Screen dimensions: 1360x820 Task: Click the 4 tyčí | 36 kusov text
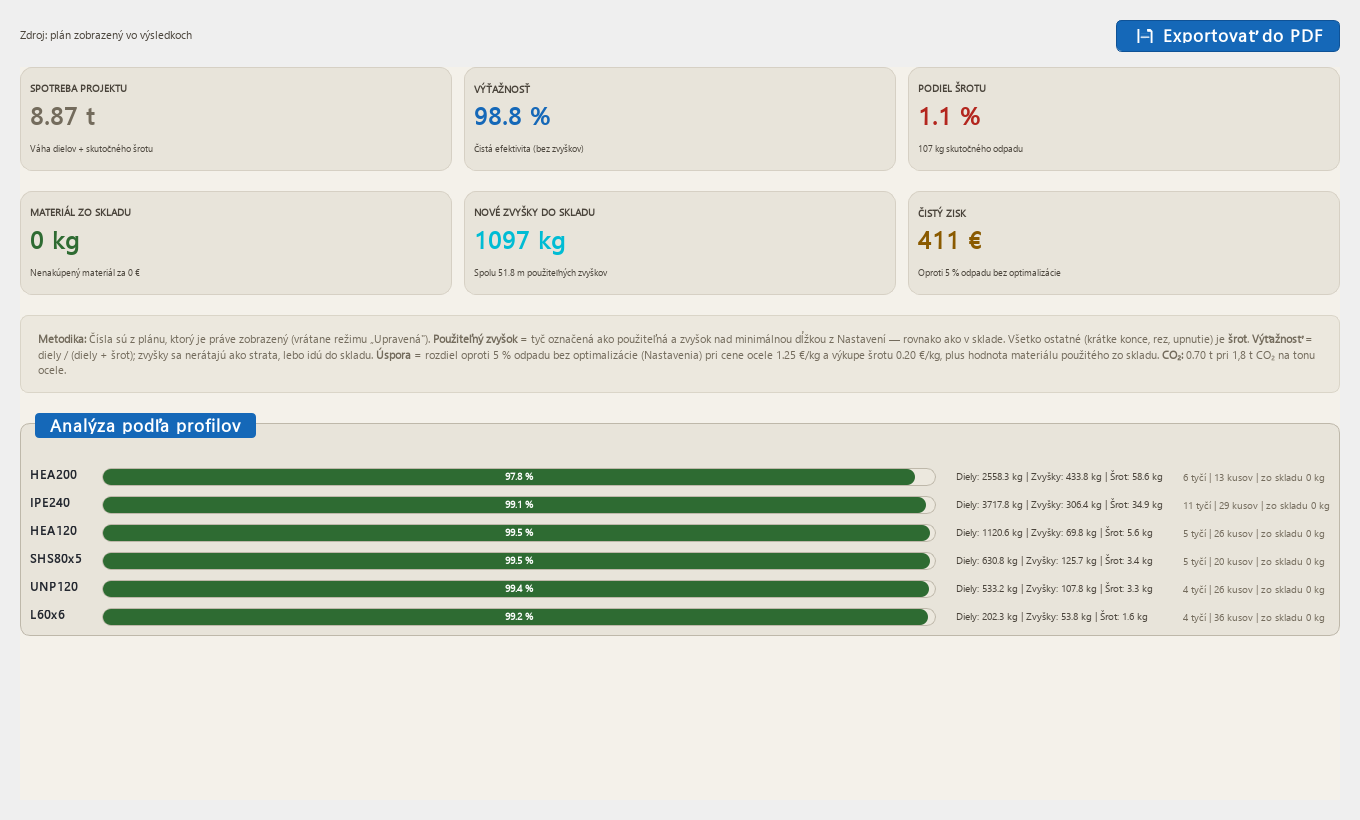coord(1218,618)
